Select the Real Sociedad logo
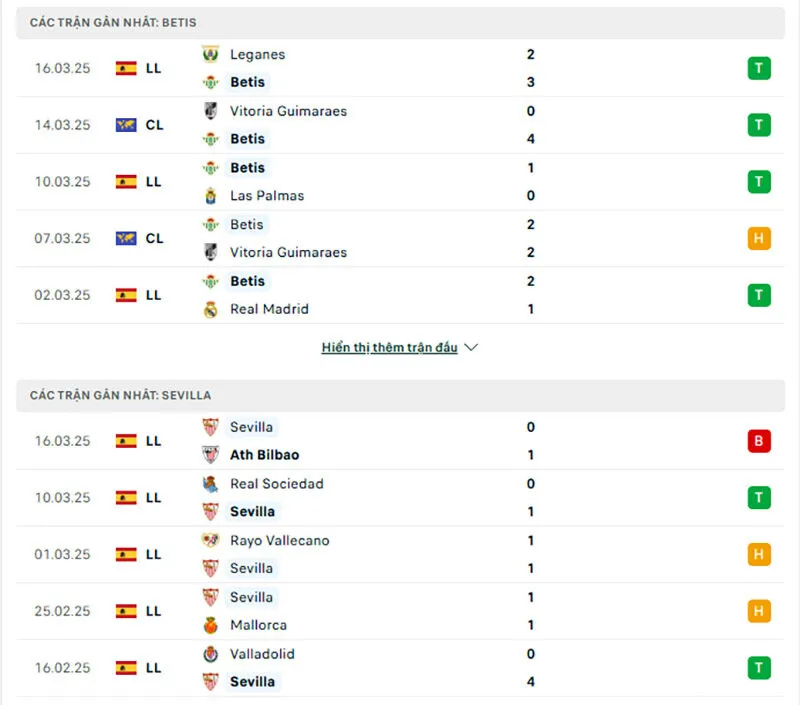Screen dimensions: 800x705 pyautogui.click(x=210, y=484)
